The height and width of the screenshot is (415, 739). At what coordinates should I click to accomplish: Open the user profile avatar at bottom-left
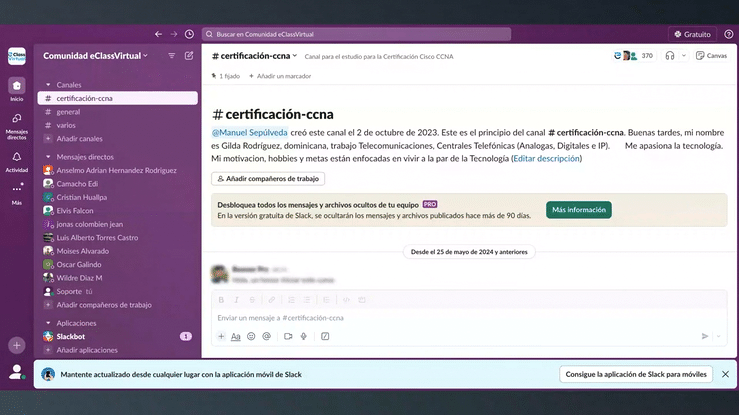[16, 372]
